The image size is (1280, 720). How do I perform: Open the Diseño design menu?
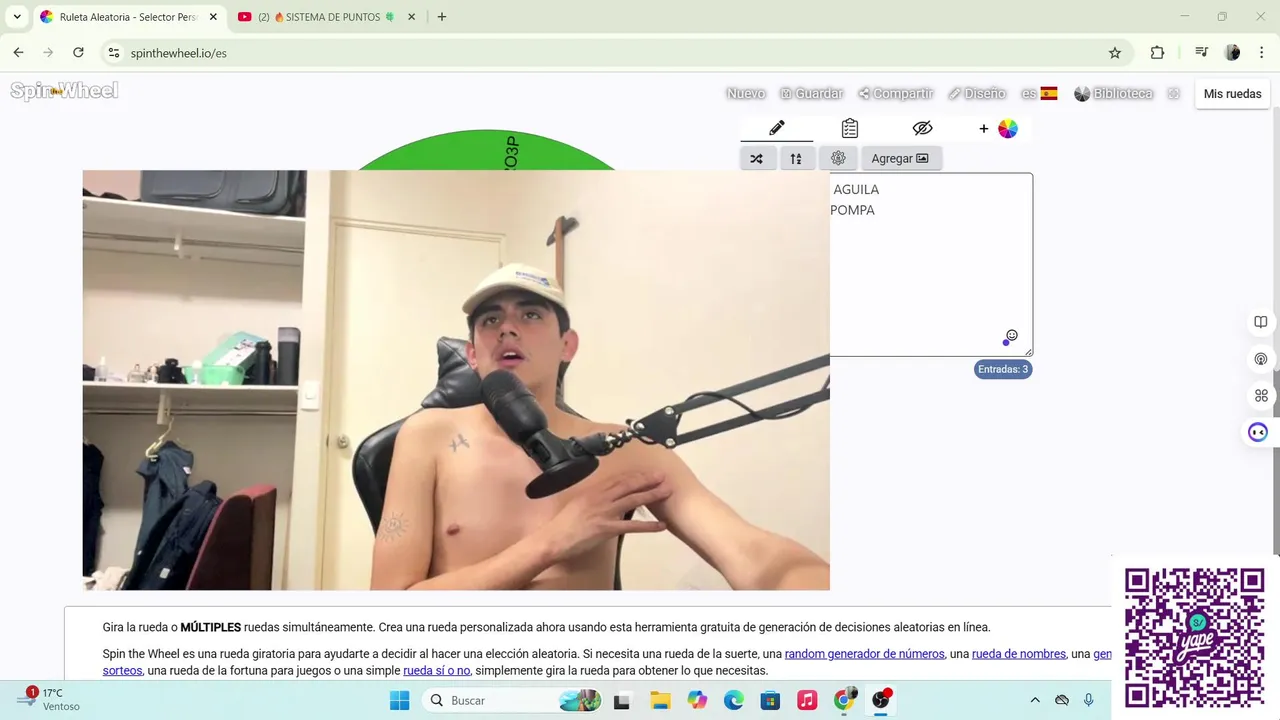[977, 93]
